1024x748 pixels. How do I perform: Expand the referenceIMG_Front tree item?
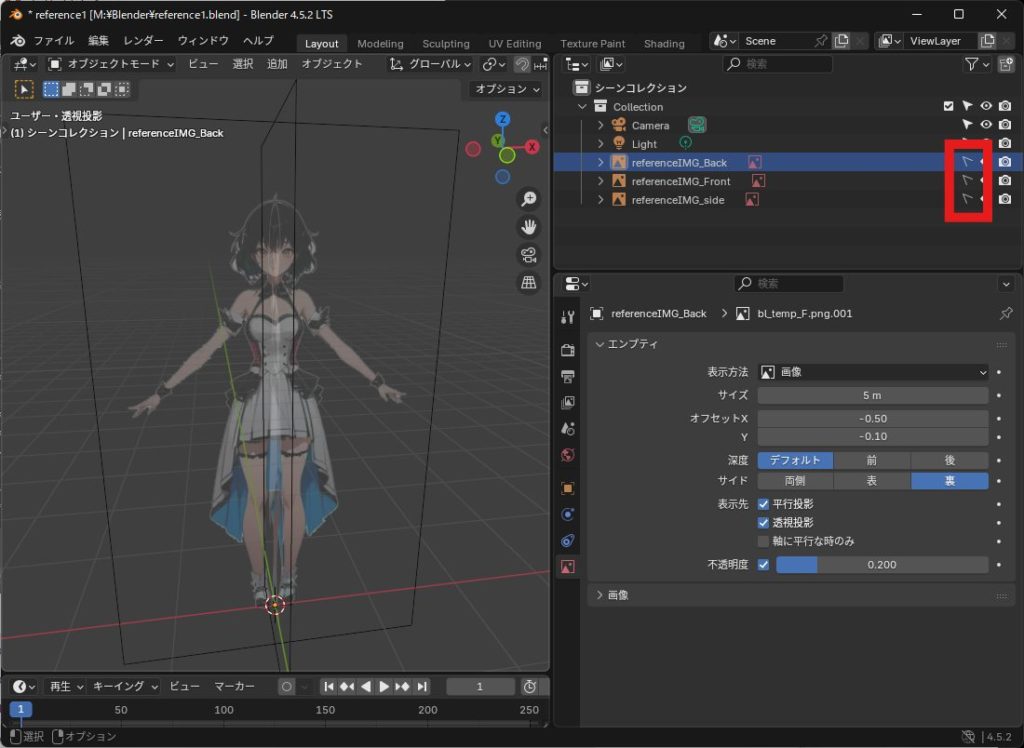point(601,181)
